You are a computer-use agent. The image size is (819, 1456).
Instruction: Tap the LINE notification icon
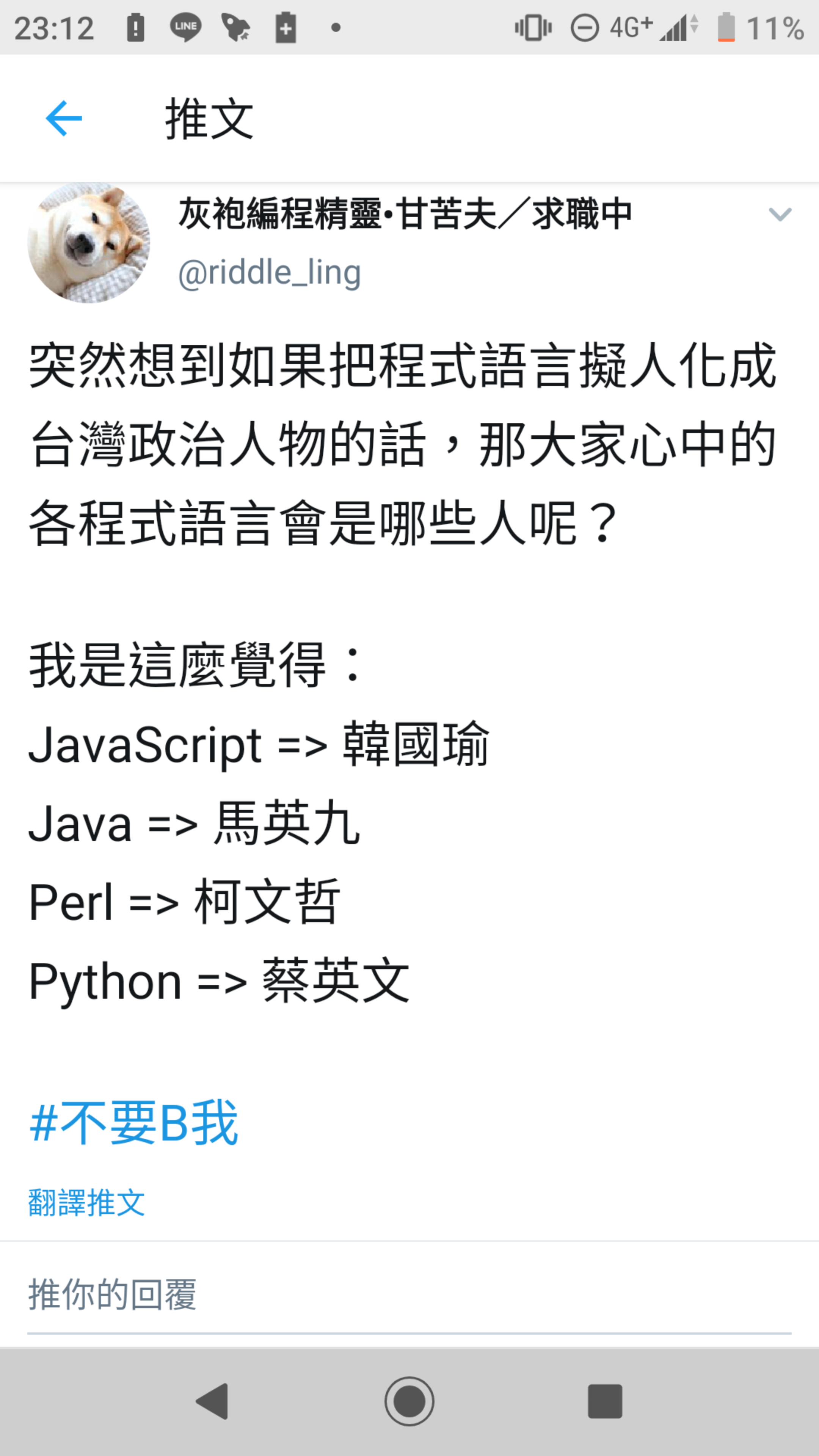pyautogui.click(x=185, y=27)
